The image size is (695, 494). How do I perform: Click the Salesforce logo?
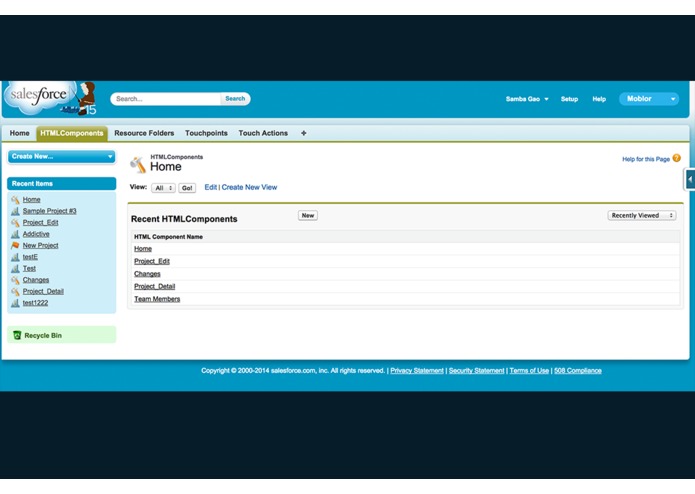50,98
